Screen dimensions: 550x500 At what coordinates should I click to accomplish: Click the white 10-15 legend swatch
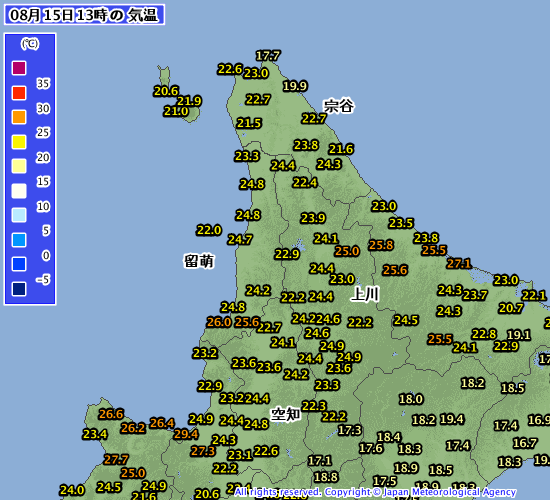click(19, 191)
